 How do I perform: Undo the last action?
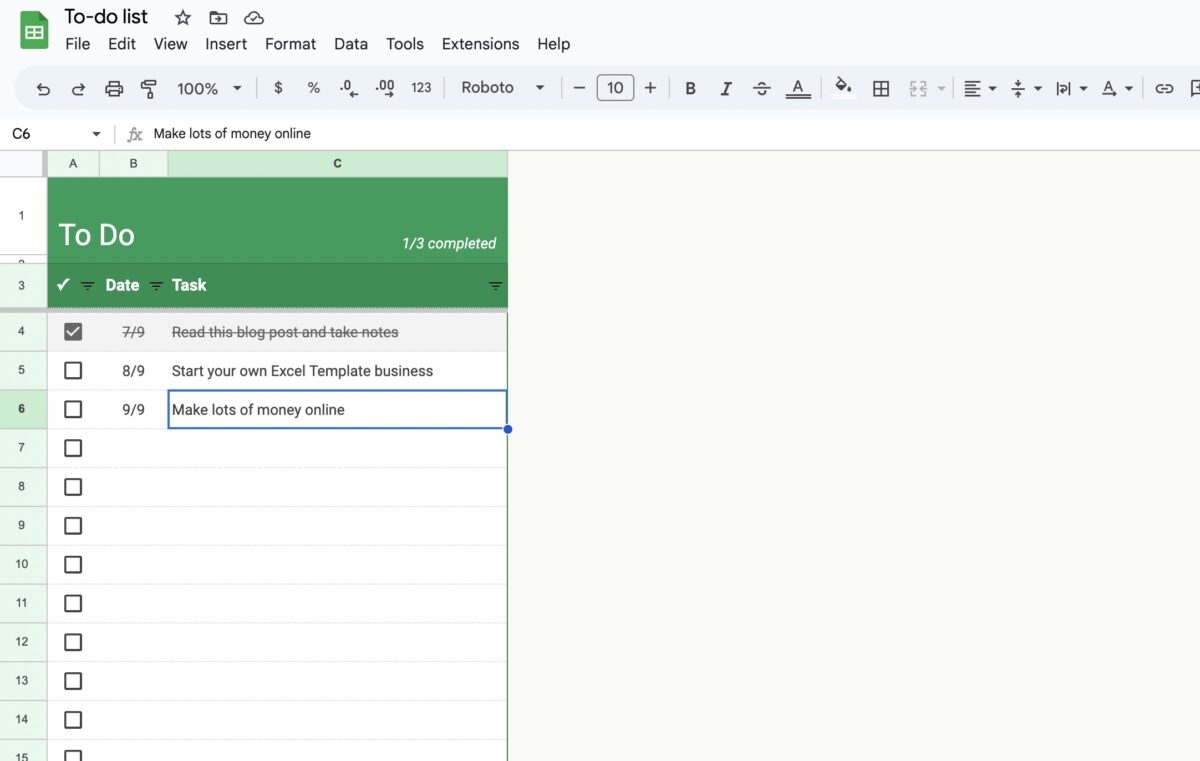coord(42,88)
